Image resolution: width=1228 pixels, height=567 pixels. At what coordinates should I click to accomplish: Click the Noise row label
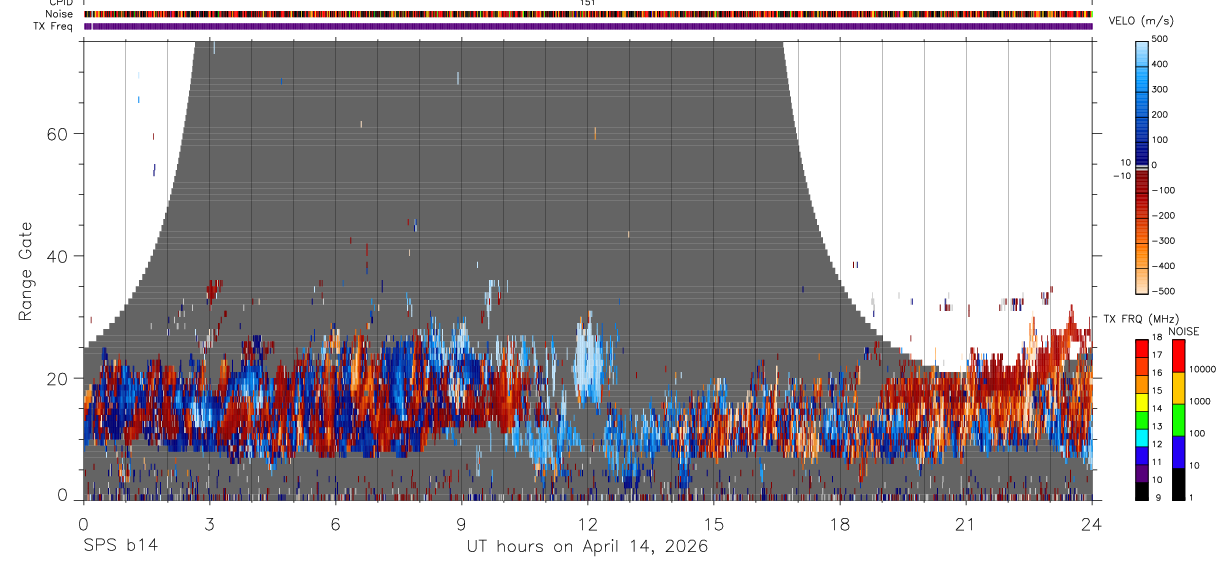[59, 14]
